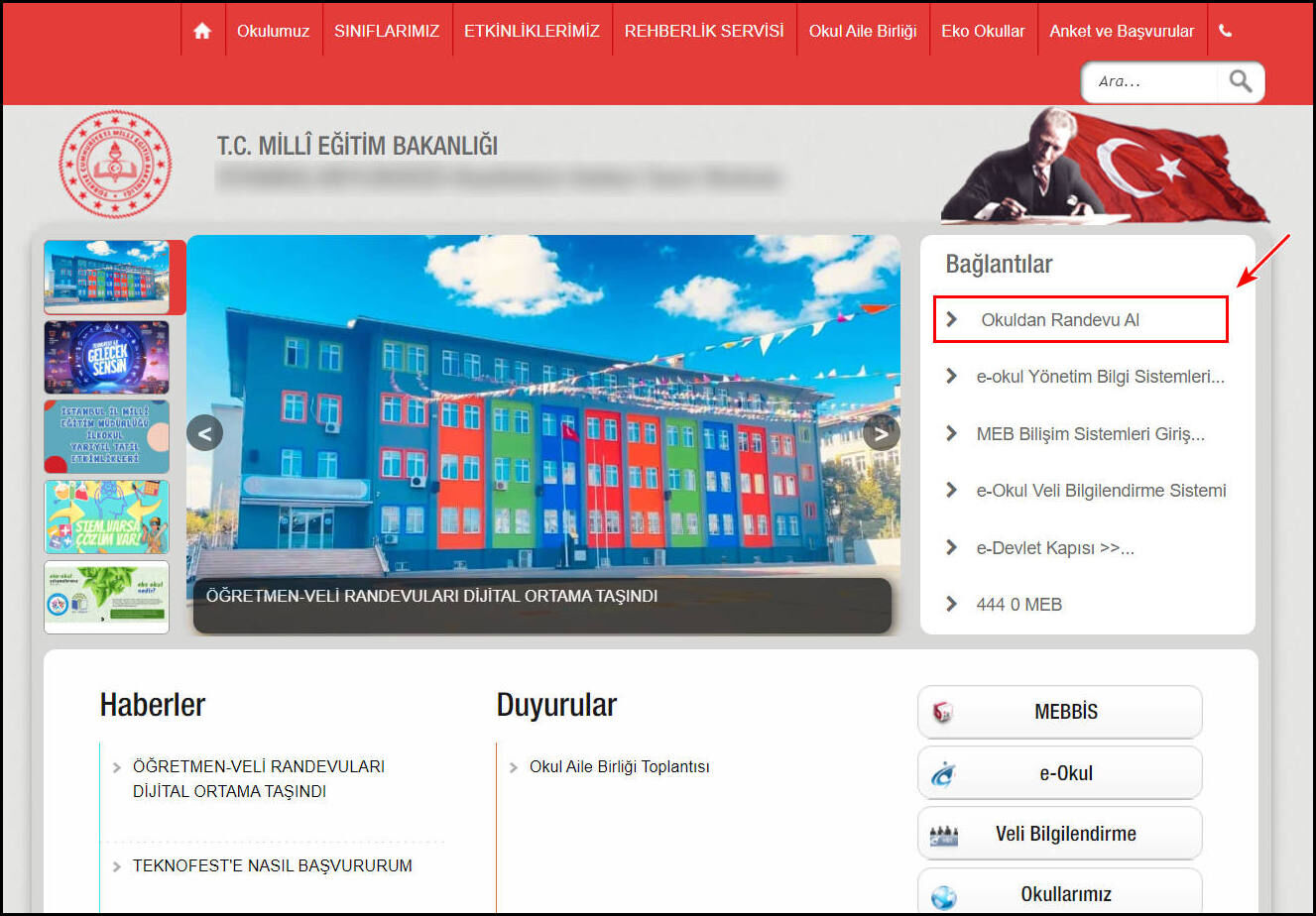Click the previous arrow on the image slider

[x=205, y=431]
